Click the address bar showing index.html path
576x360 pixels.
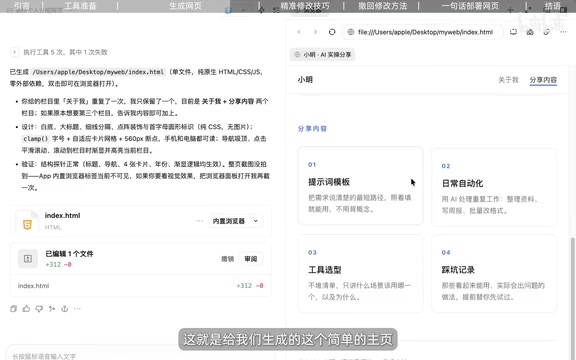point(422,32)
